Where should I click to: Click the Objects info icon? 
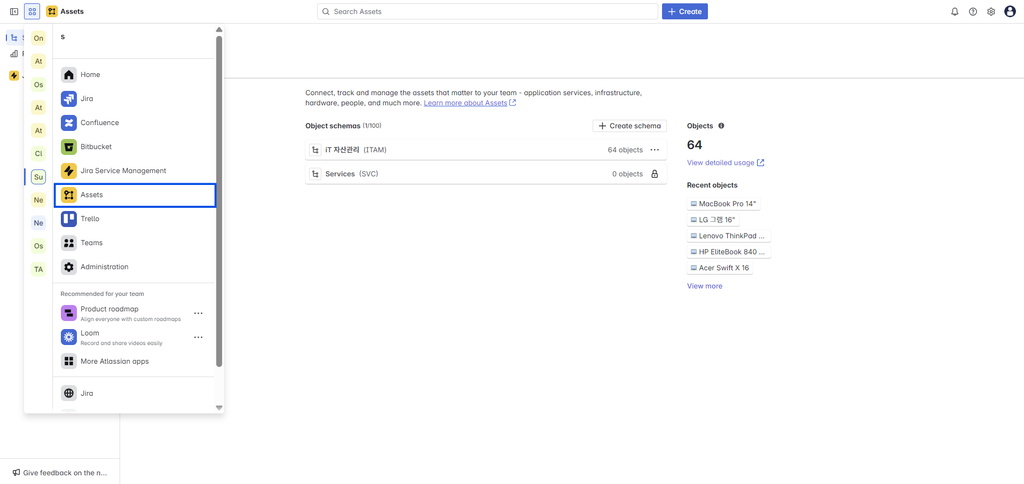[x=721, y=126]
